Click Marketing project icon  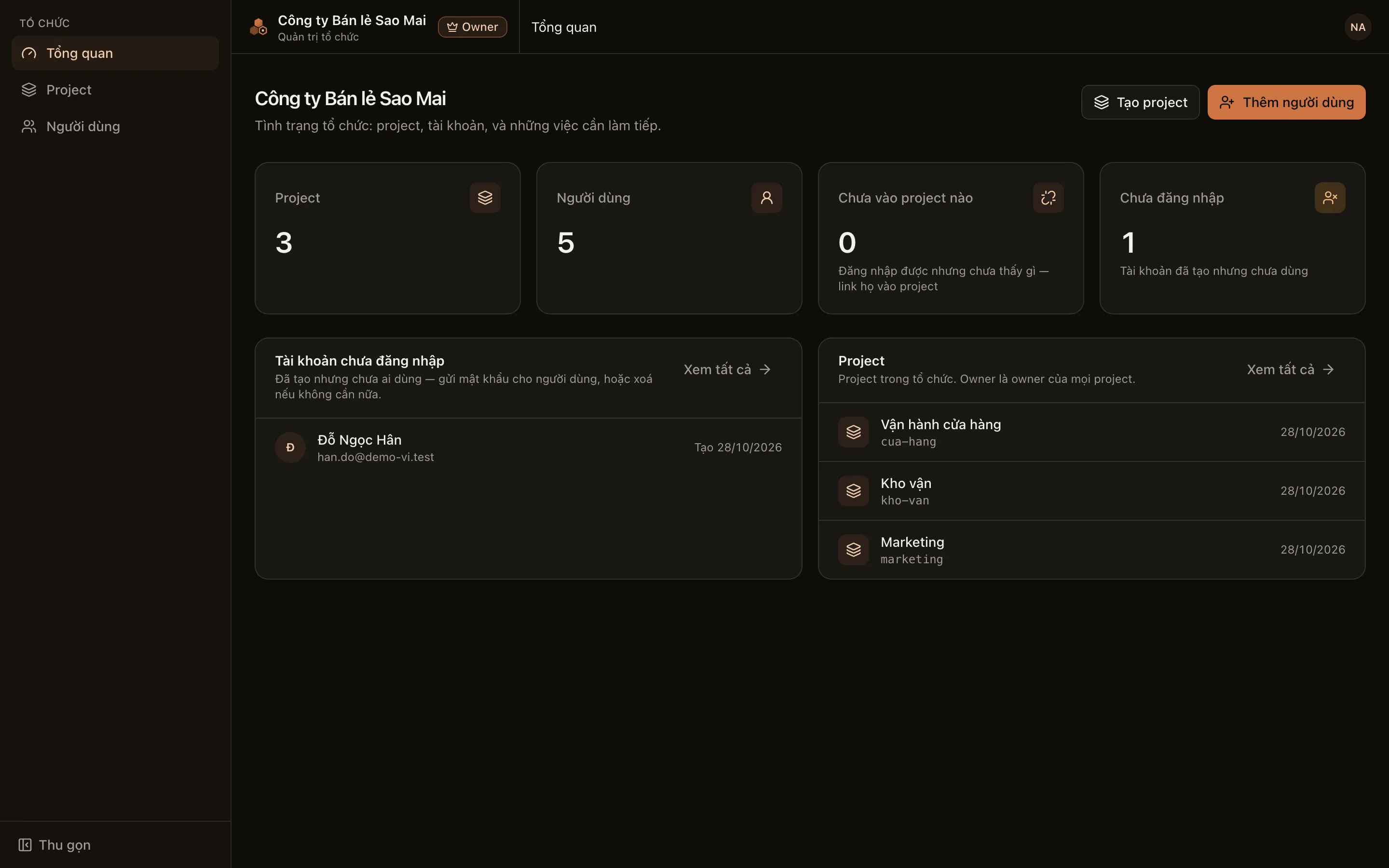click(854, 550)
